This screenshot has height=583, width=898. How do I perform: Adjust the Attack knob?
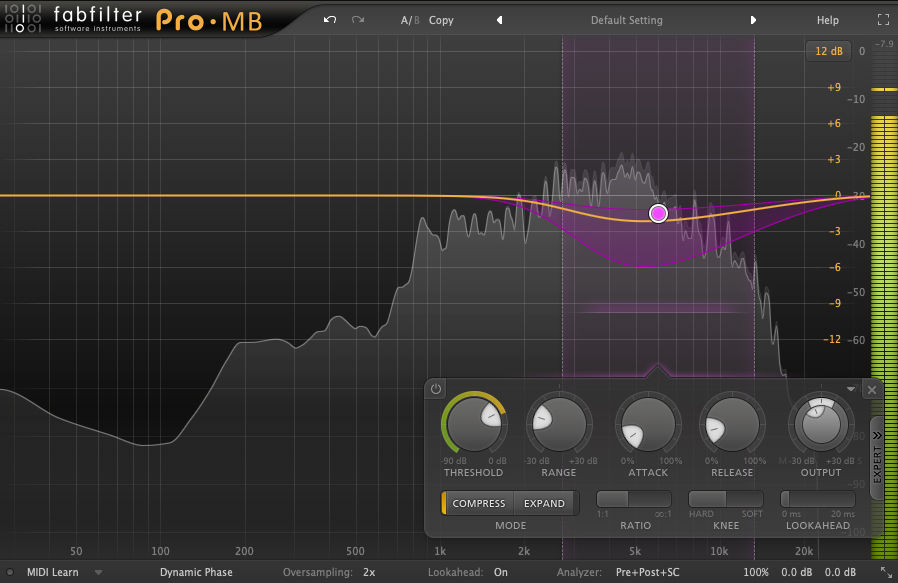tap(648, 425)
